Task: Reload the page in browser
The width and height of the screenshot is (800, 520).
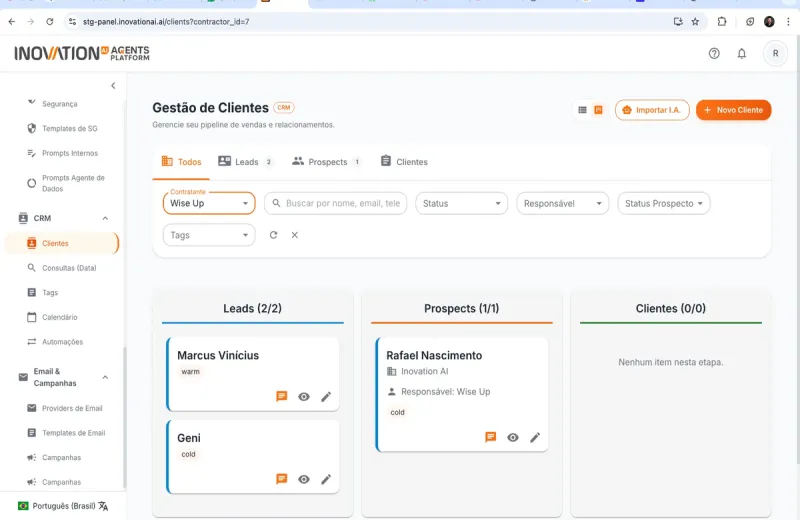Action: [x=49, y=21]
